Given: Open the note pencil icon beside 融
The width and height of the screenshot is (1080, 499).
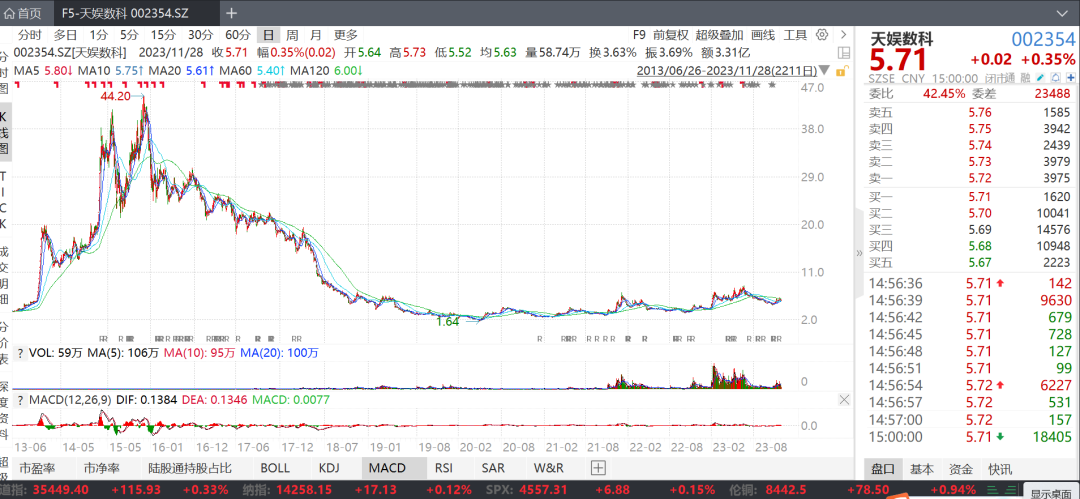Looking at the screenshot, I should [x=1040, y=78].
